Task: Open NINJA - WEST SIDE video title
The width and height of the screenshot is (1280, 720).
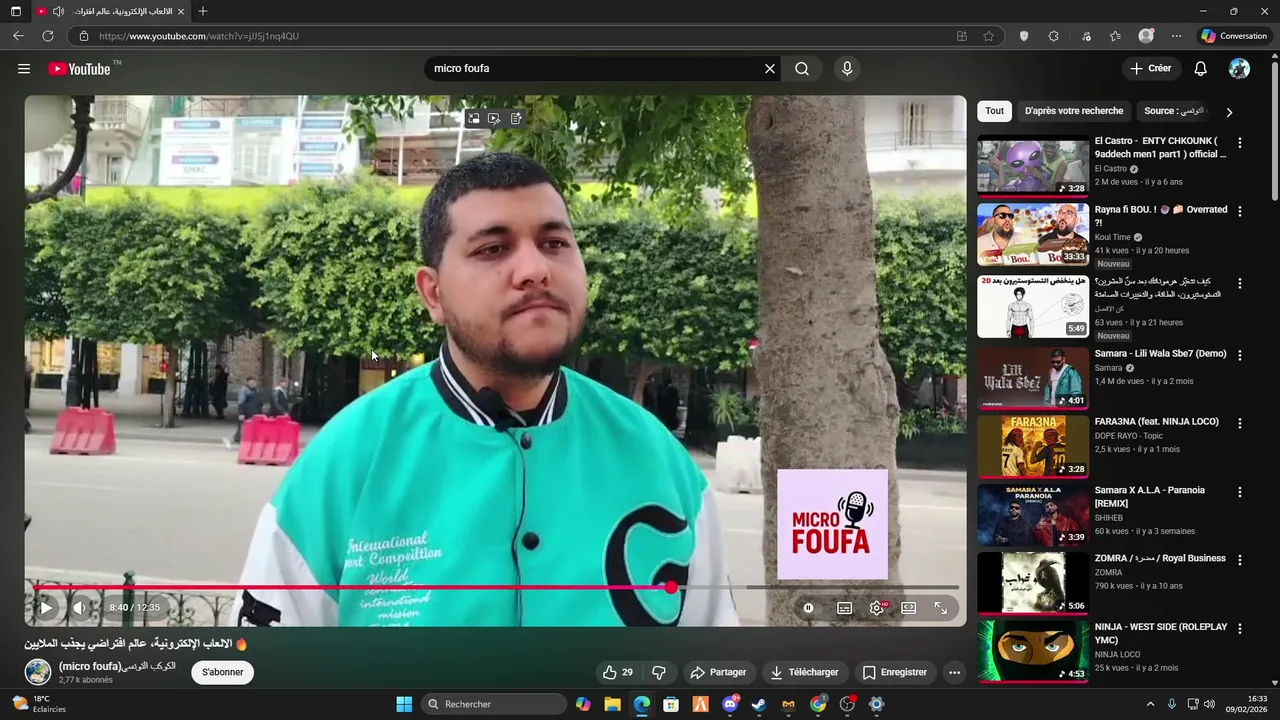Action: (1161, 633)
